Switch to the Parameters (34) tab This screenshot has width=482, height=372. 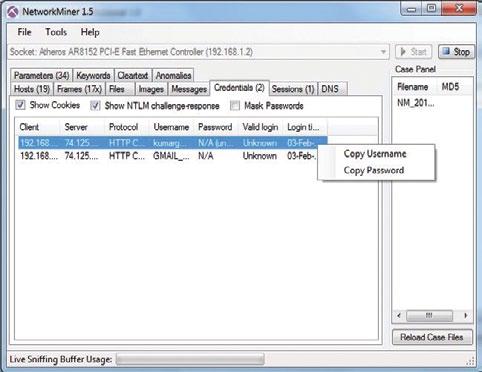tap(42, 75)
